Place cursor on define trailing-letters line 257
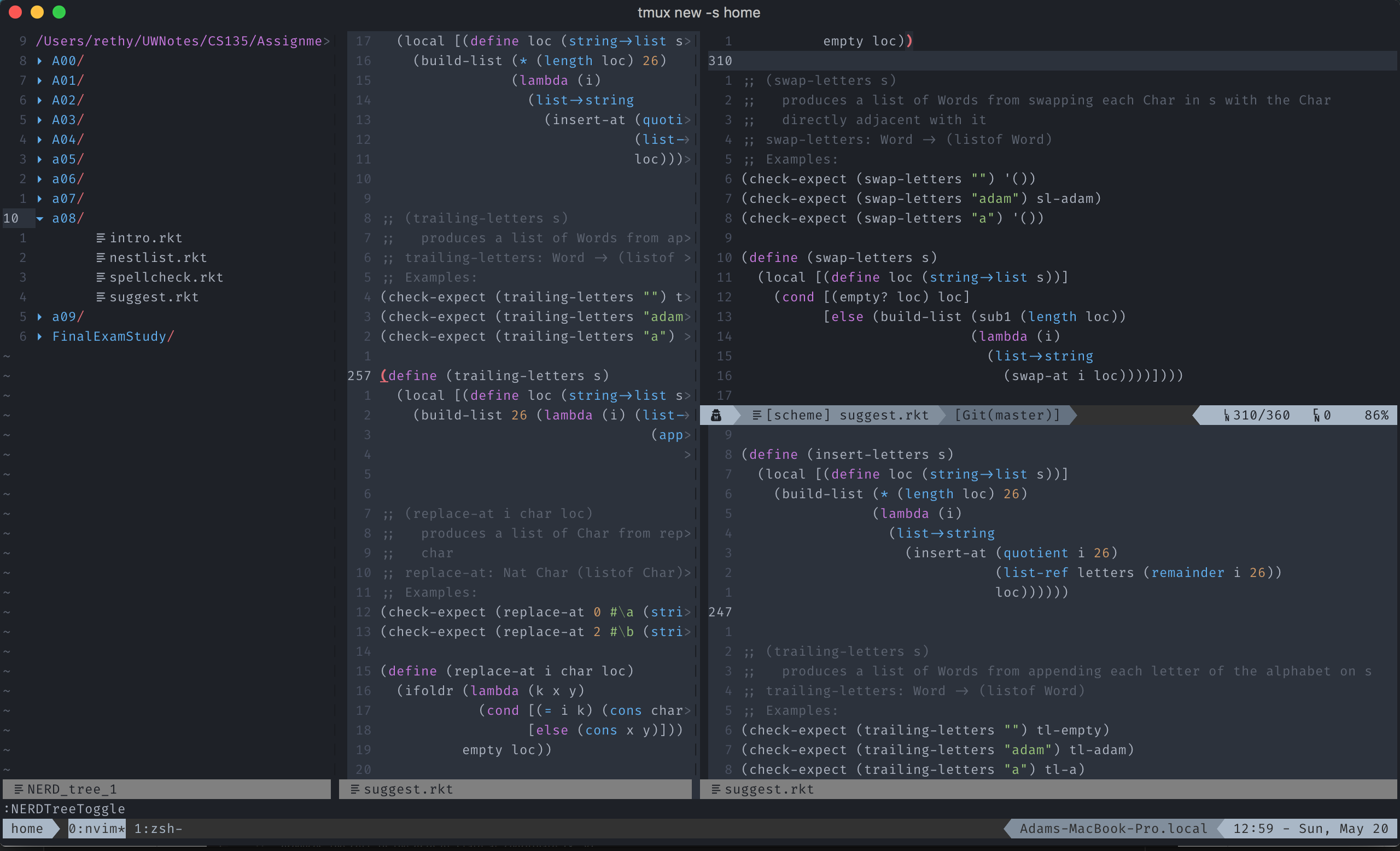The height and width of the screenshot is (851, 1400). [494, 376]
